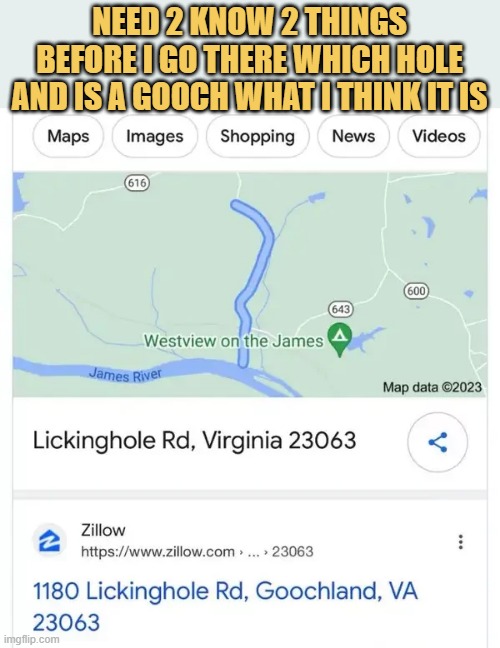Click the Zillow logo favicon

coord(50,541)
